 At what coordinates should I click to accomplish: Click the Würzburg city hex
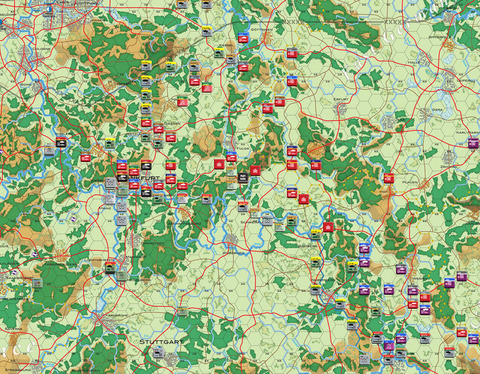coord(231,239)
